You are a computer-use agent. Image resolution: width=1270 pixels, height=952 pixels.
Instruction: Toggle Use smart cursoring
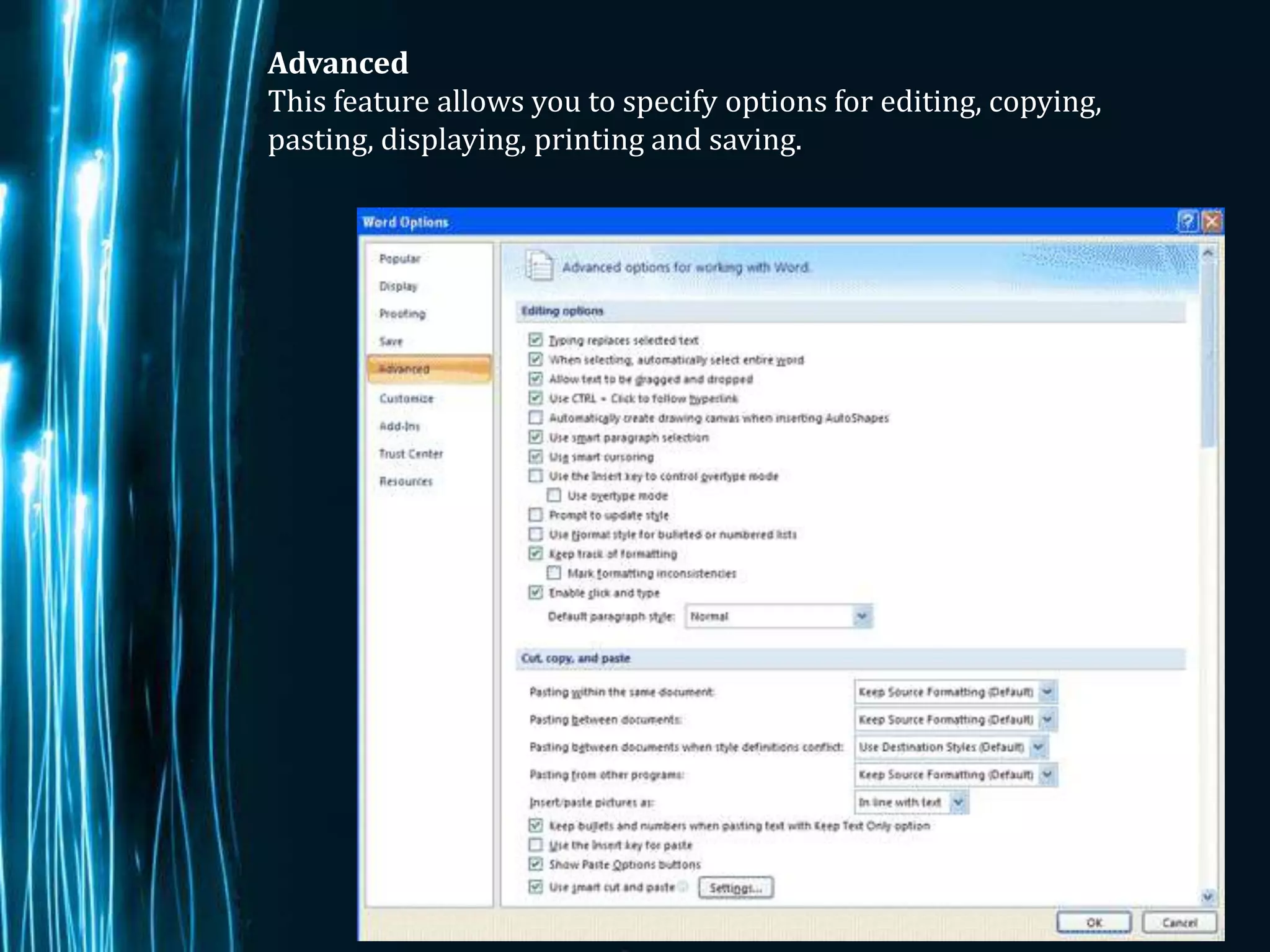(x=536, y=456)
